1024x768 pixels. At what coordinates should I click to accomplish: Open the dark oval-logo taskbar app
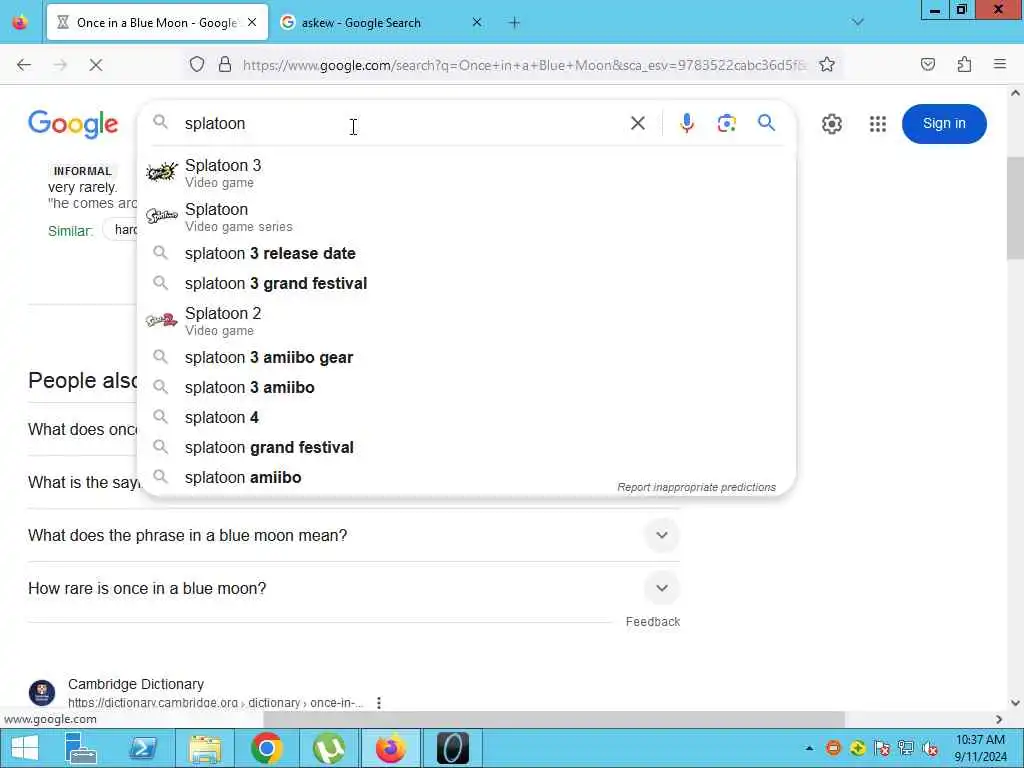tap(453, 748)
